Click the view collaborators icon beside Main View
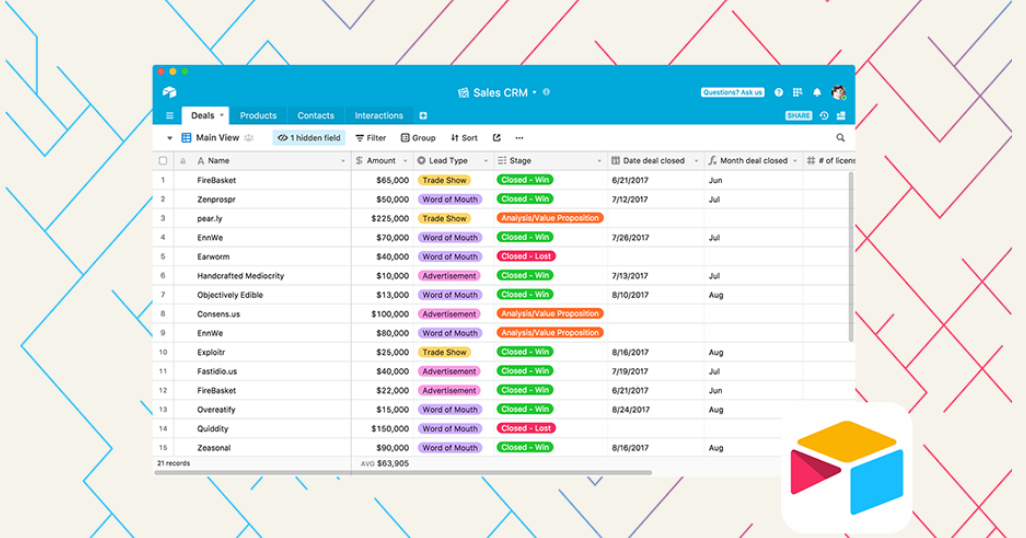 pyautogui.click(x=249, y=138)
